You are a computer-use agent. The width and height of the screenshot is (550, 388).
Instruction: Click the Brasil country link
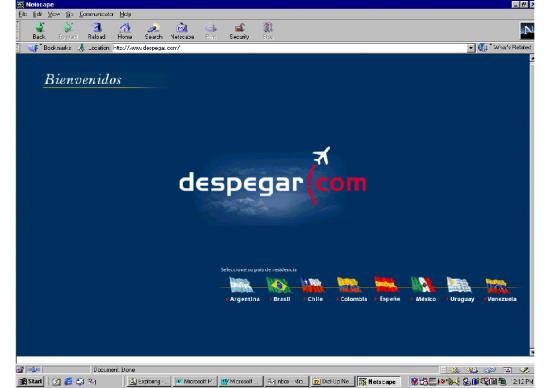[x=282, y=299]
